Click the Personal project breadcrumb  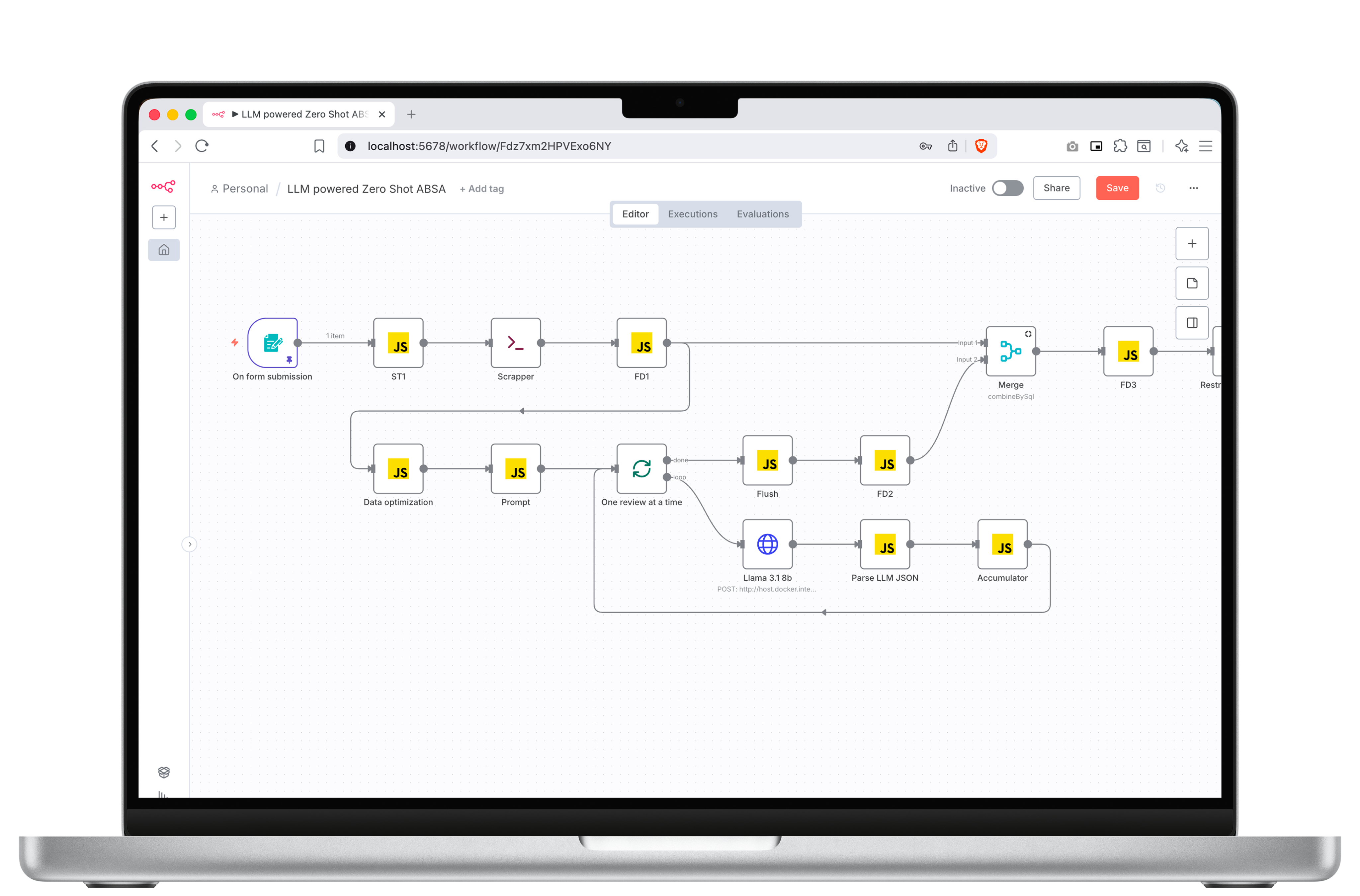pyautogui.click(x=239, y=189)
